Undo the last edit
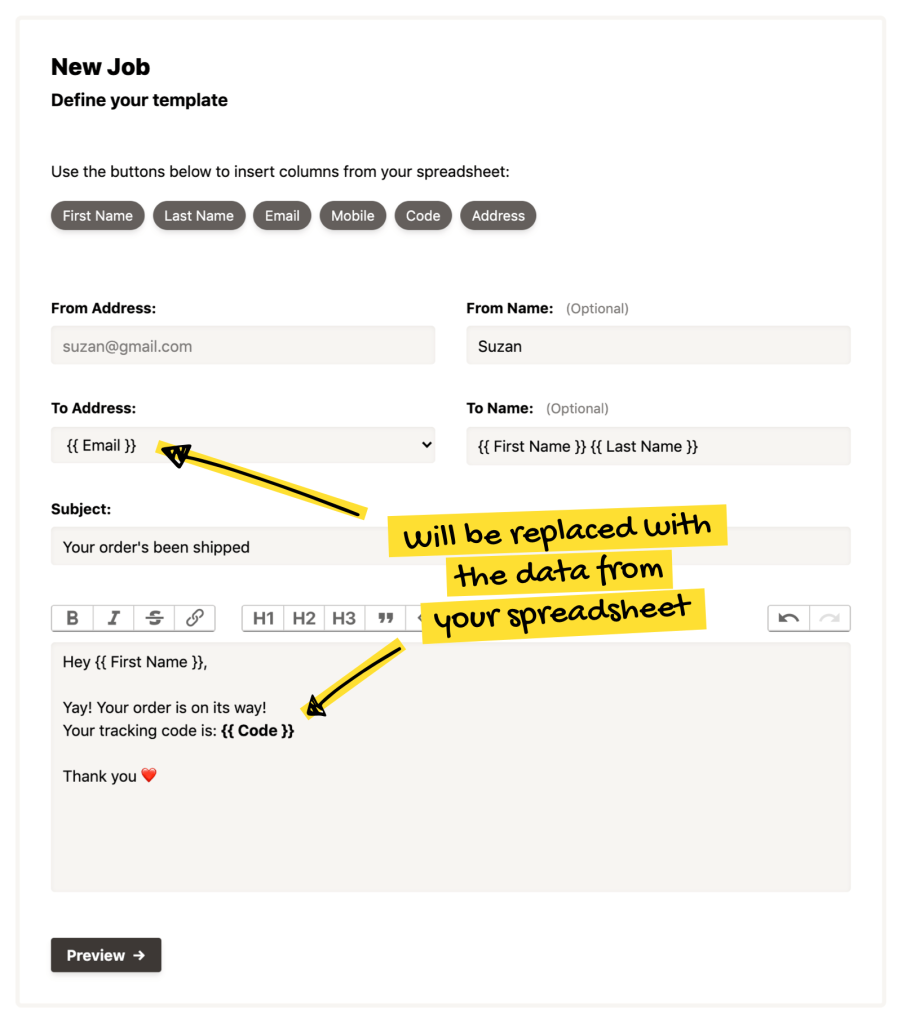902x1023 pixels. click(x=789, y=618)
